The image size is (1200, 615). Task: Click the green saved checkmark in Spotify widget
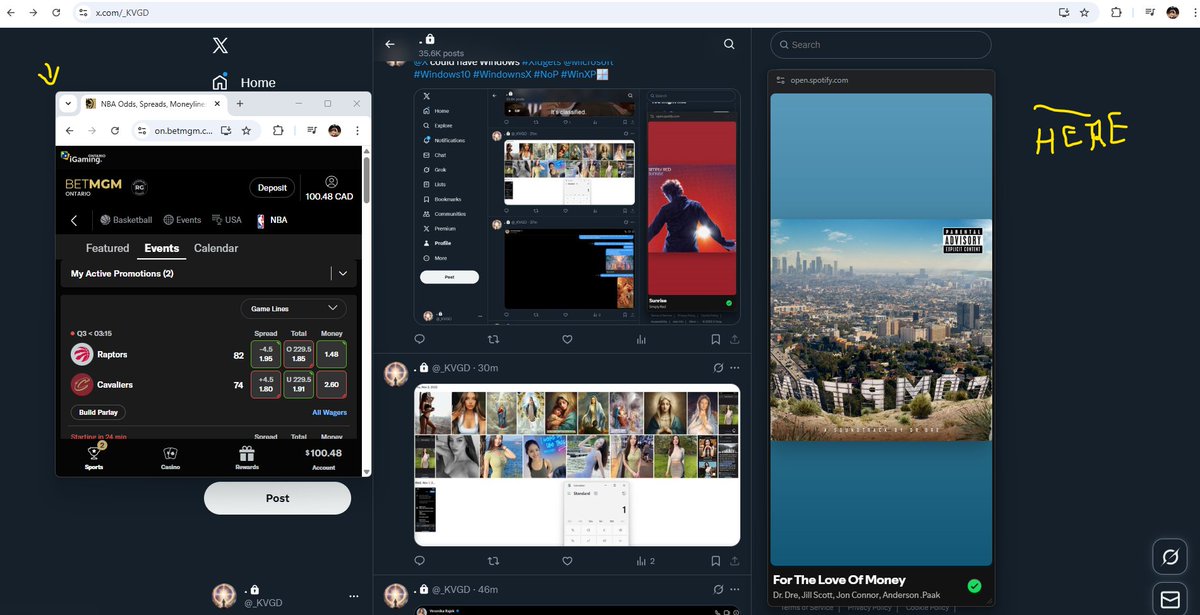[974, 586]
